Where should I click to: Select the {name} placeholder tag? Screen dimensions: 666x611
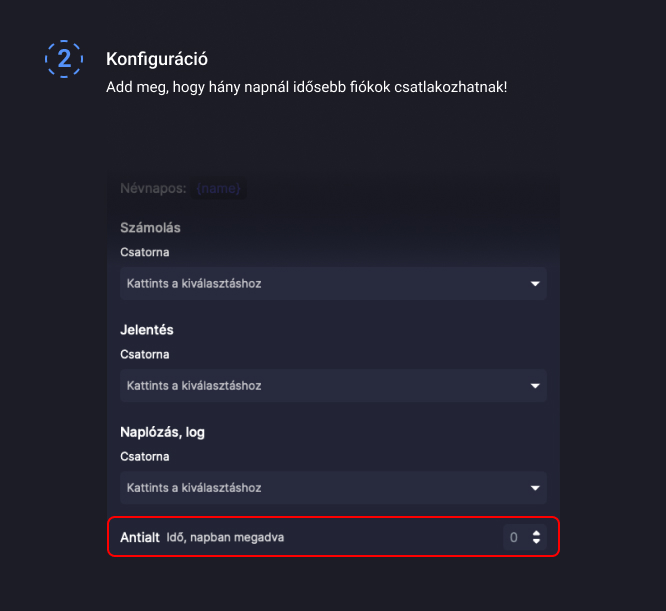pyautogui.click(x=219, y=188)
